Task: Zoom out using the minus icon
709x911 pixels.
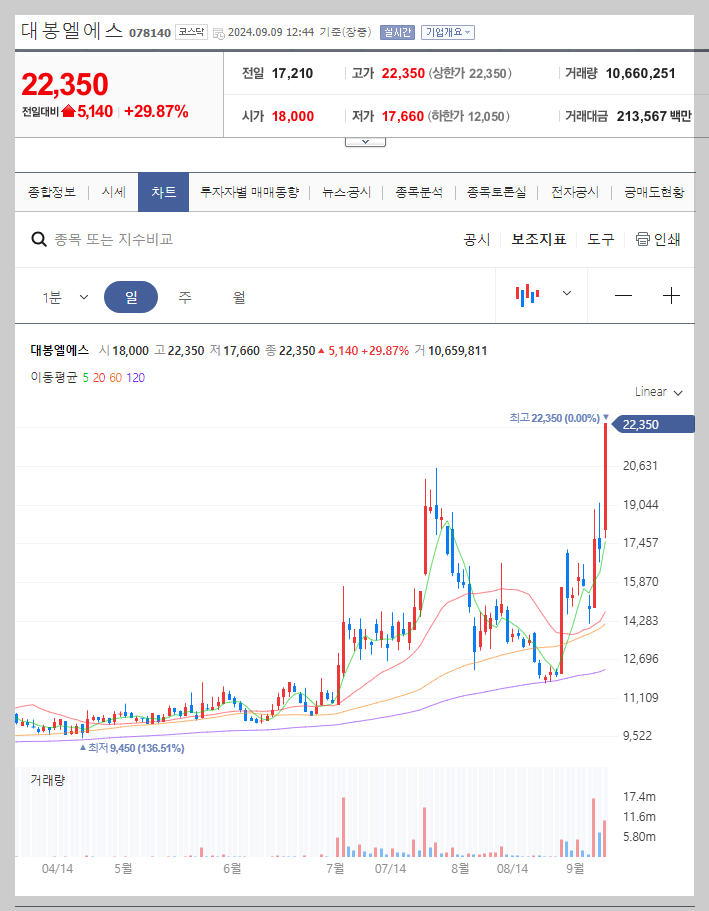Action: click(x=623, y=294)
